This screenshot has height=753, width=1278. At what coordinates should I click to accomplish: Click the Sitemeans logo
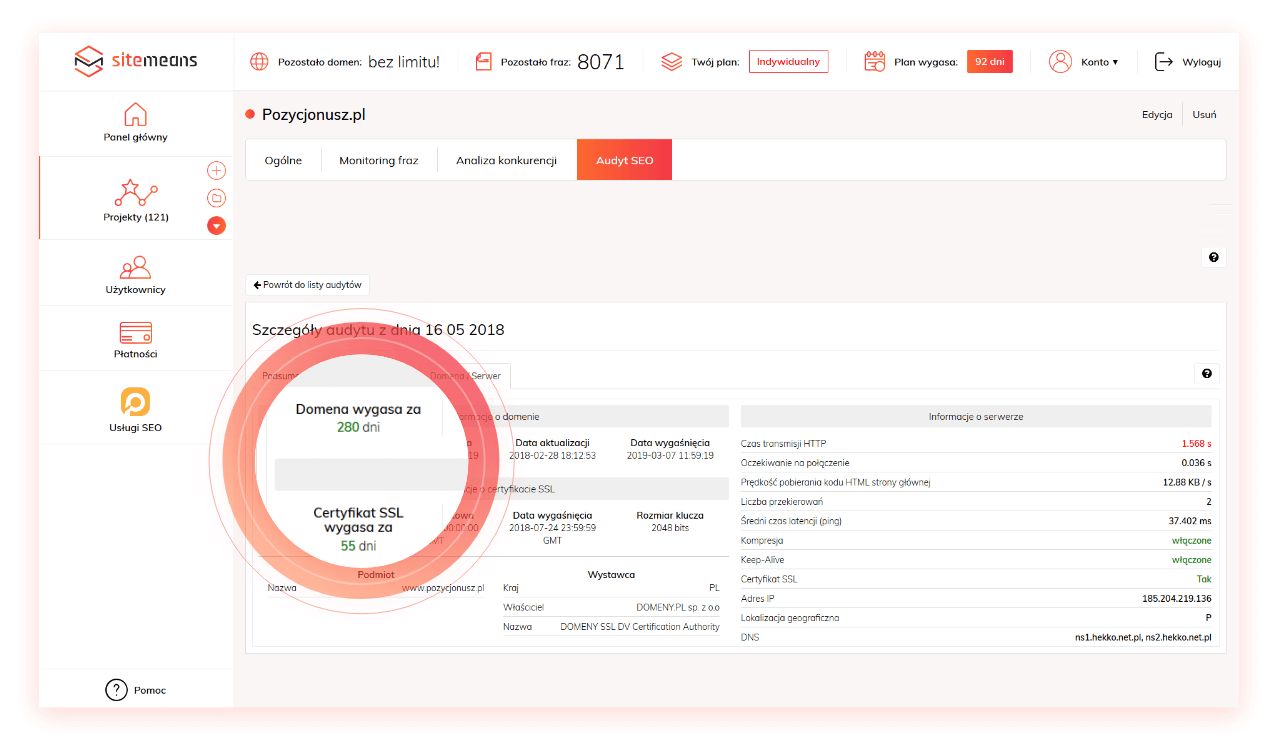[136, 61]
